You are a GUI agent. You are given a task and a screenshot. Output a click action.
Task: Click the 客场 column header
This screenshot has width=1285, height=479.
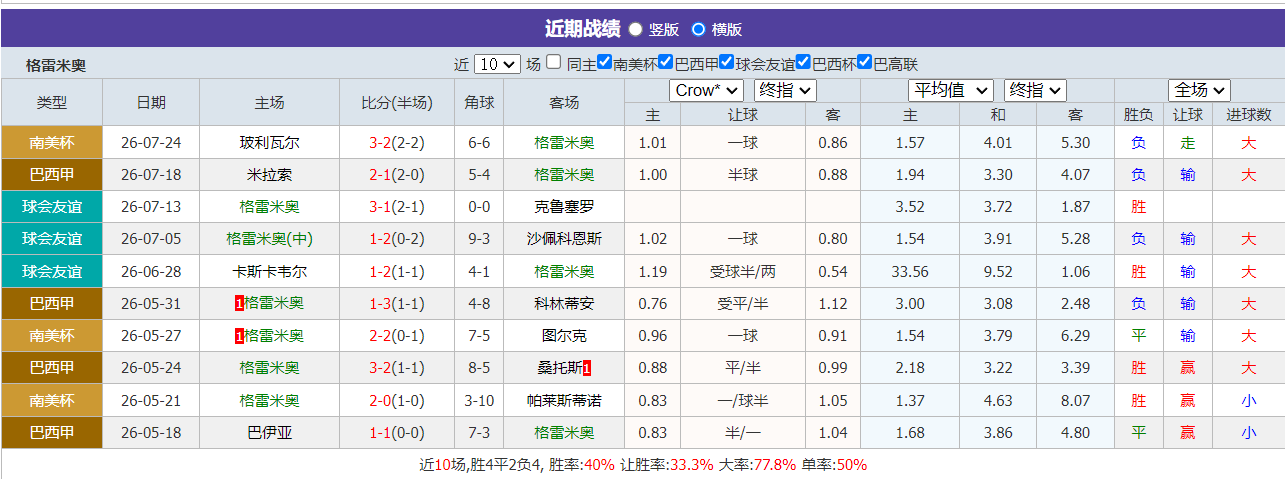point(564,102)
